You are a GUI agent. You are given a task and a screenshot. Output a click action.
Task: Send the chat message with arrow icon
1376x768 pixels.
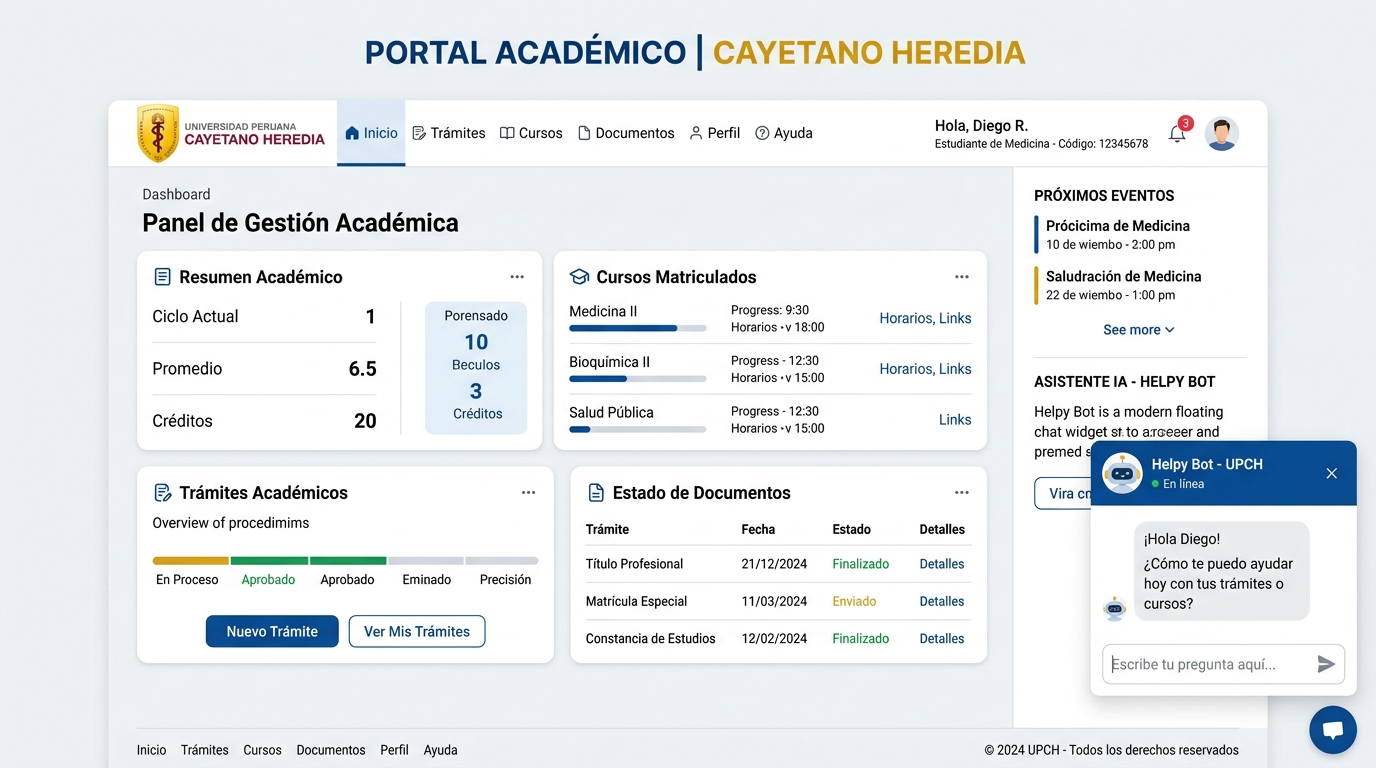click(1326, 664)
